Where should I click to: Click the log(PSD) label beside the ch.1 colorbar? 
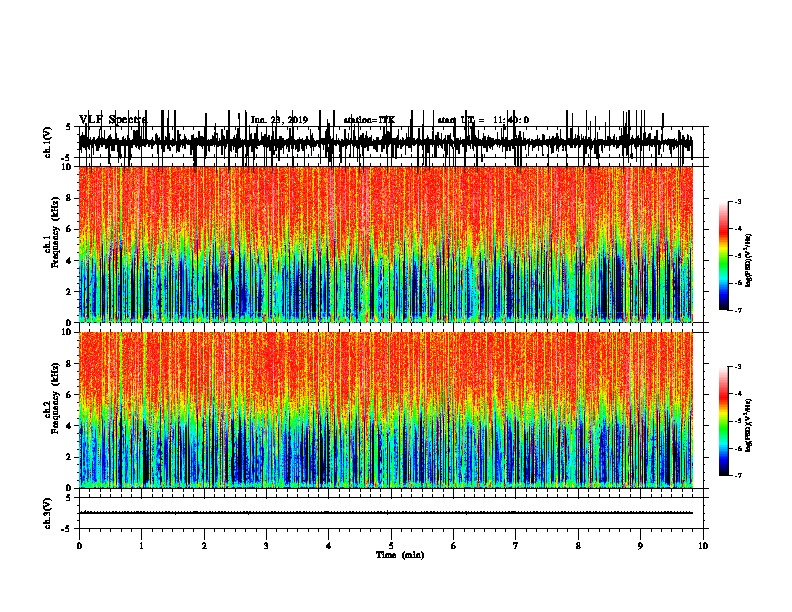click(748, 260)
